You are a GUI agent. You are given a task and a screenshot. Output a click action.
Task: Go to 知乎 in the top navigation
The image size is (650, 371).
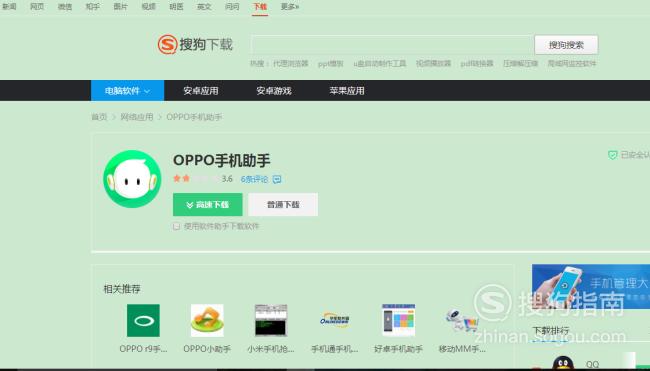pyautogui.click(x=92, y=7)
